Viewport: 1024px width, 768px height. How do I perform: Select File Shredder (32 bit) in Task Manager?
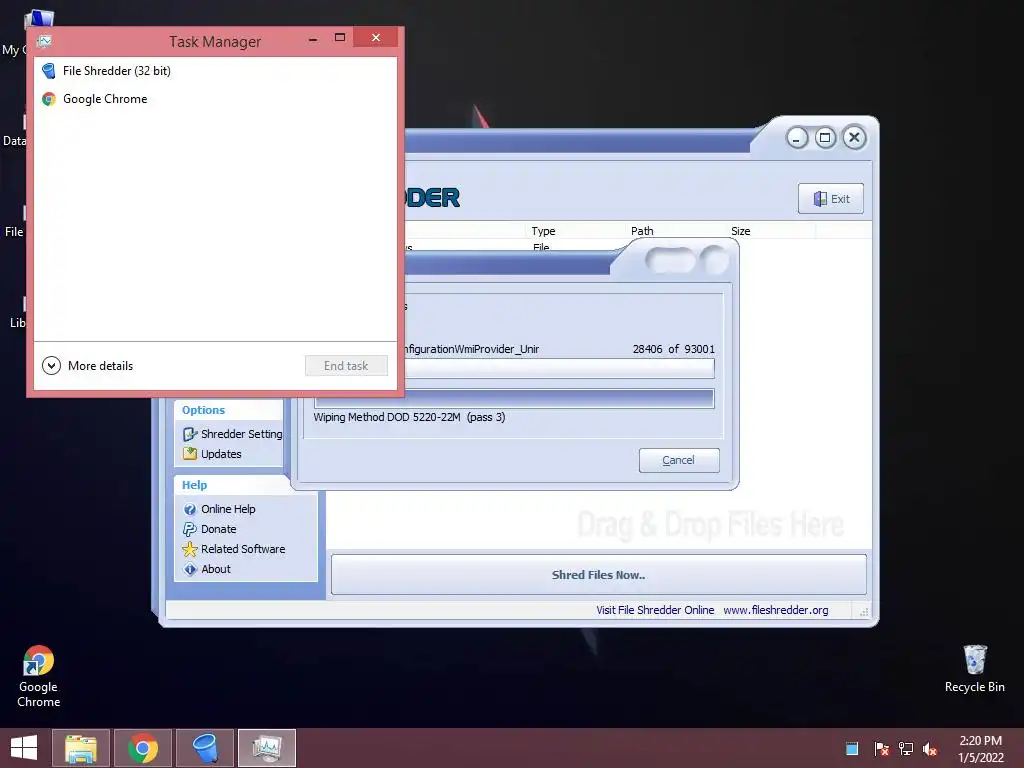pos(215,71)
